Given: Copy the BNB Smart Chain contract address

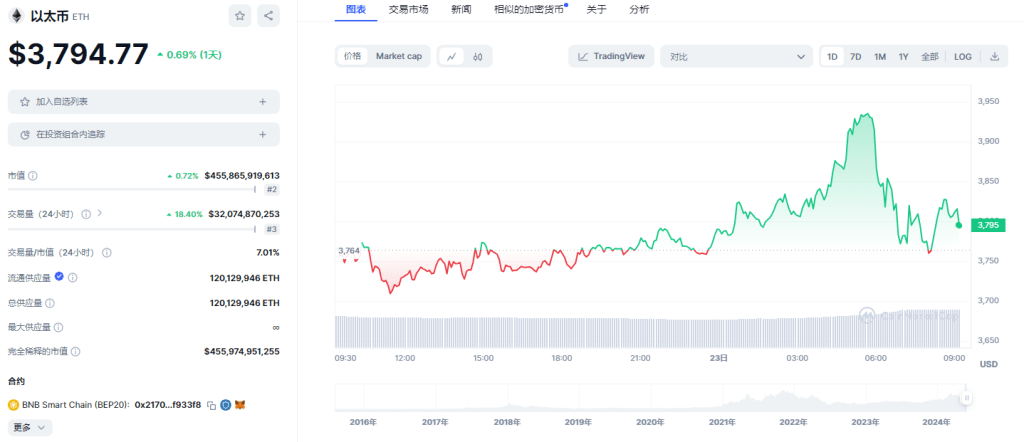Looking at the screenshot, I should (212, 405).
